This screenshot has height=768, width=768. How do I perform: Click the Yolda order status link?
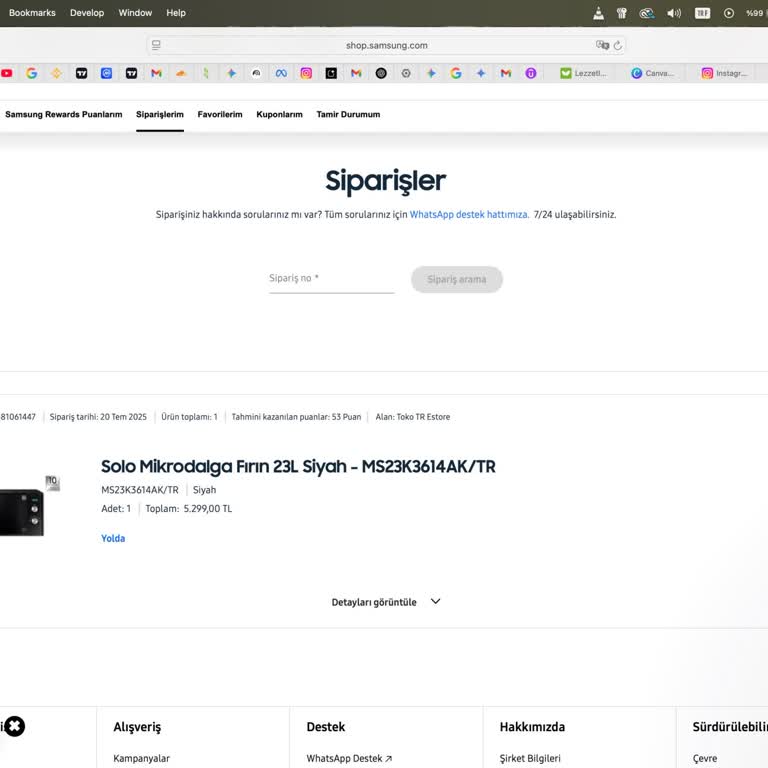[113, 538]
